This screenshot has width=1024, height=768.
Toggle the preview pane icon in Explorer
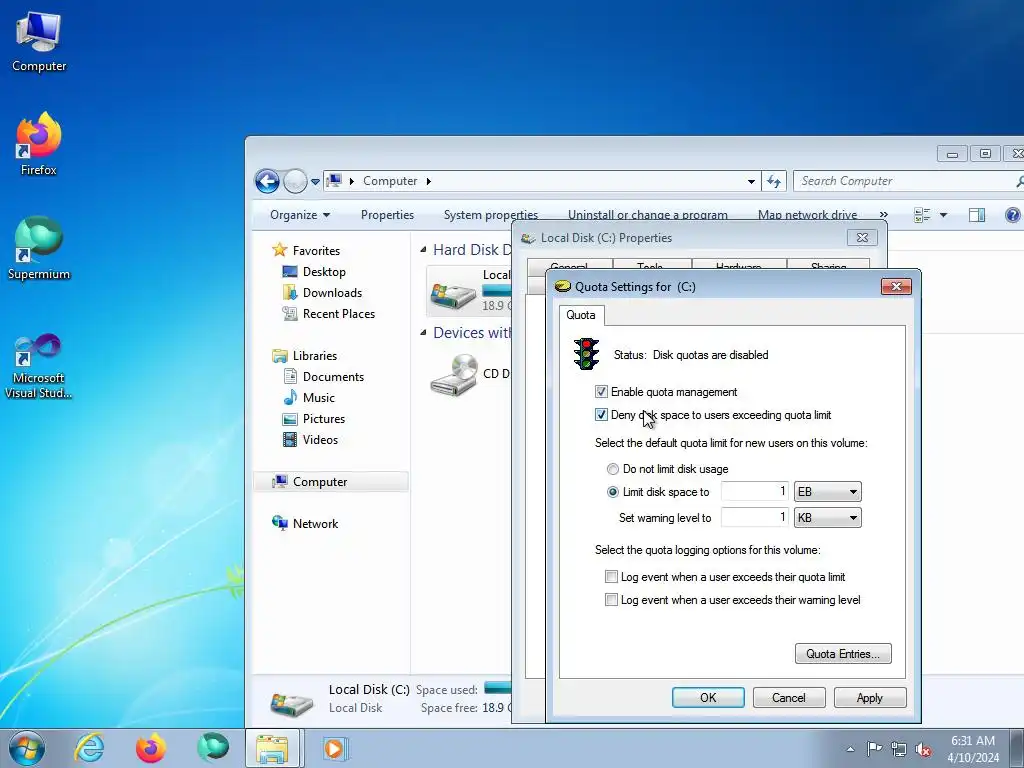click(976, 215)
